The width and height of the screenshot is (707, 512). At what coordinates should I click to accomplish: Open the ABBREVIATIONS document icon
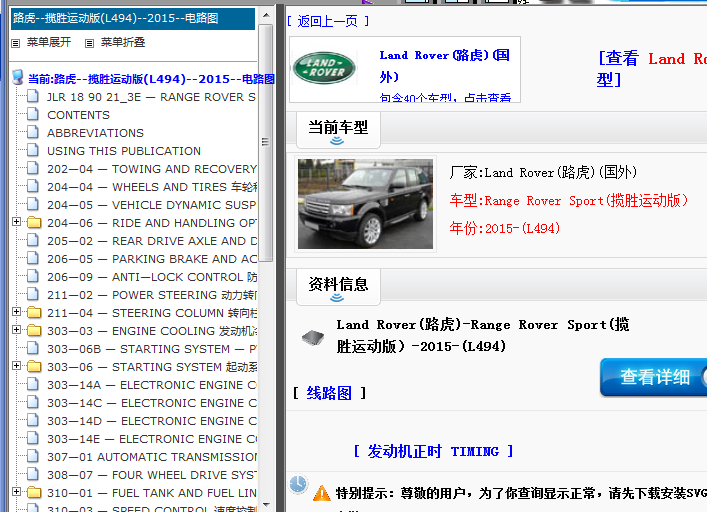(x=32, y=132)
